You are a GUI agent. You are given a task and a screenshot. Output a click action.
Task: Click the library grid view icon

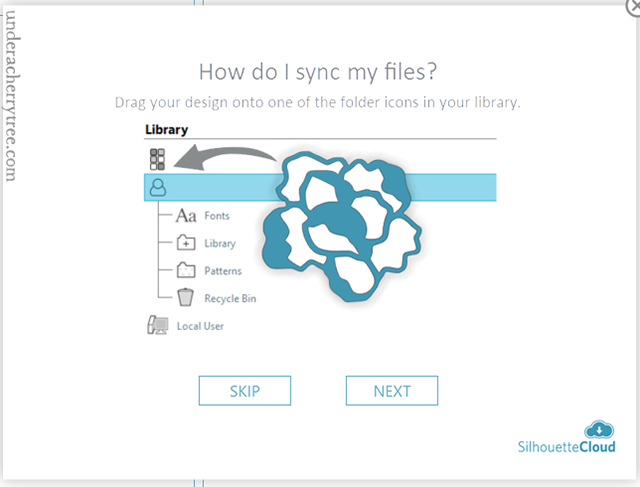(157, 159)
